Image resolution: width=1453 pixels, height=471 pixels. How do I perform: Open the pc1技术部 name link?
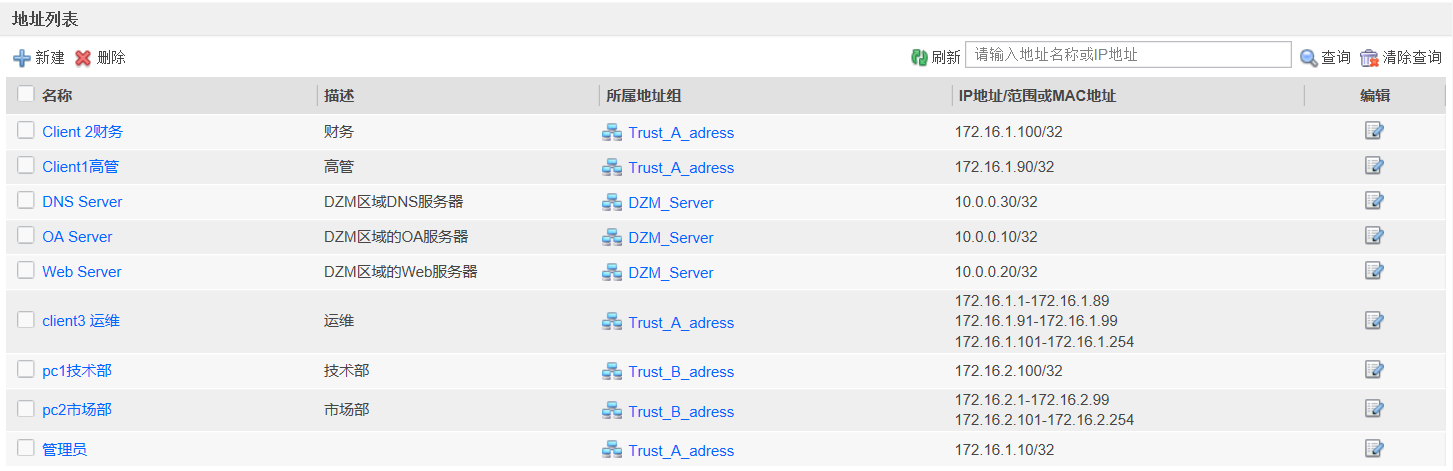pyautogui.click(x=77, y=371)
